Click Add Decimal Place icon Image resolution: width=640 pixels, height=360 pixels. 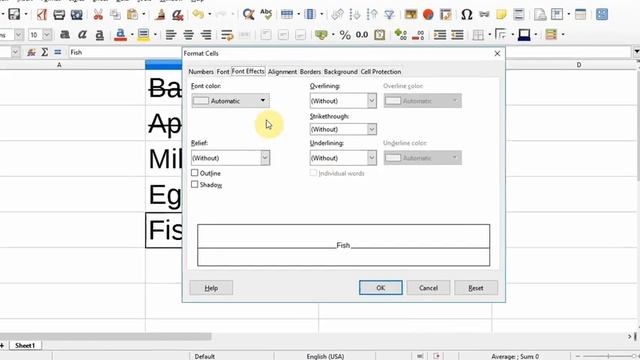tap(400, 35)
